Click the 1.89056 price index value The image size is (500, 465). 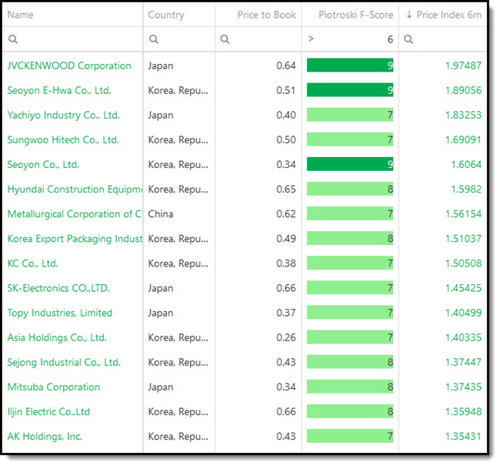coord(463,90)
